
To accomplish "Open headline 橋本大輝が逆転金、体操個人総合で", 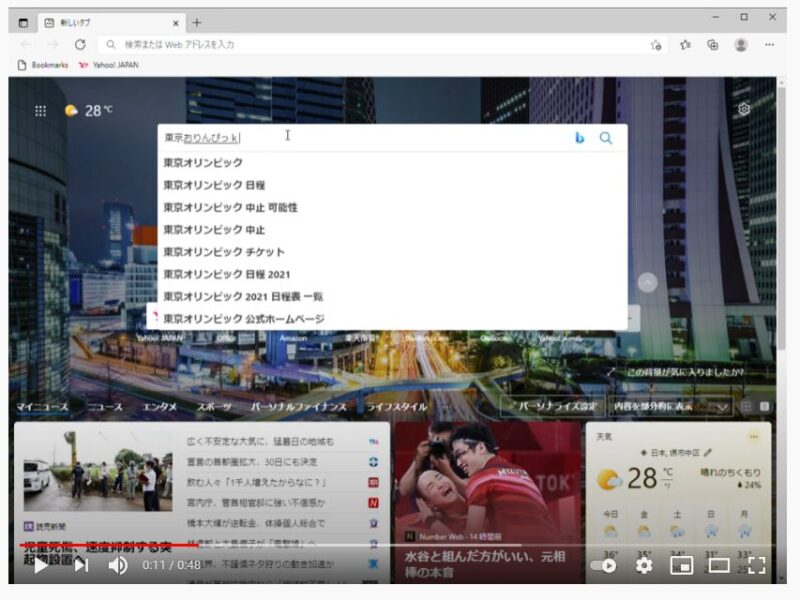I will pyautogui.click(x=256, y=523).
